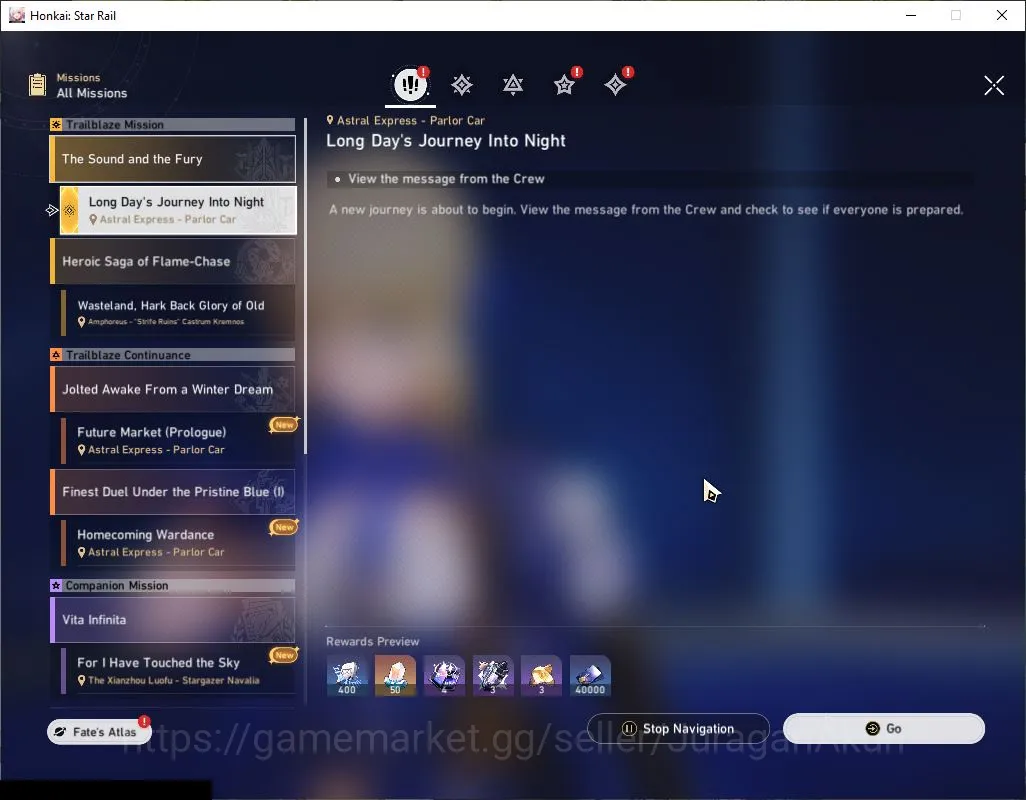Collapse the Trailblaze Mission section header
Image resolution: width=1026 pixels, height=800 pixels.
pos(173,124)
